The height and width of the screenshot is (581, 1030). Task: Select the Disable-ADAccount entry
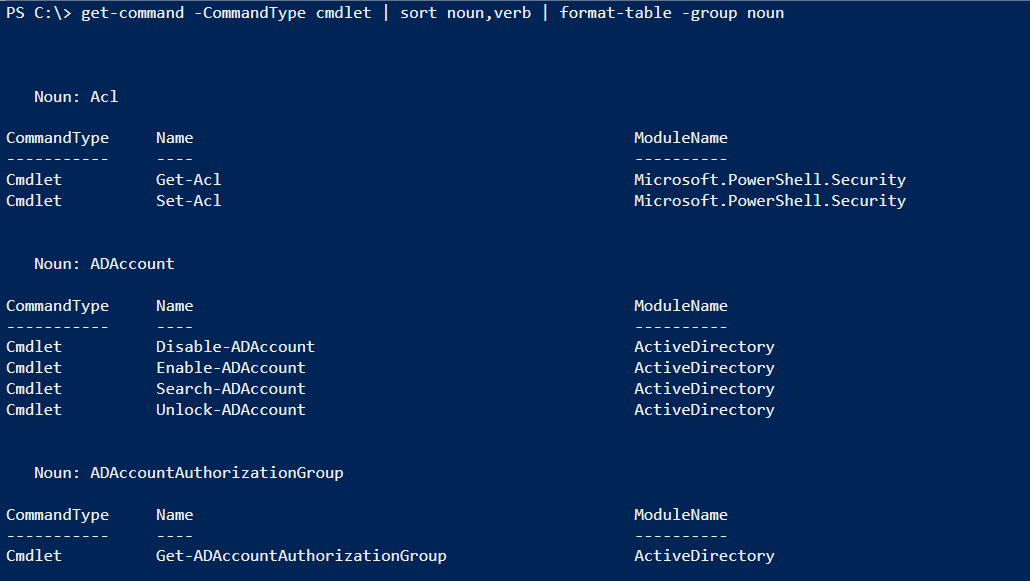(235, 346)
